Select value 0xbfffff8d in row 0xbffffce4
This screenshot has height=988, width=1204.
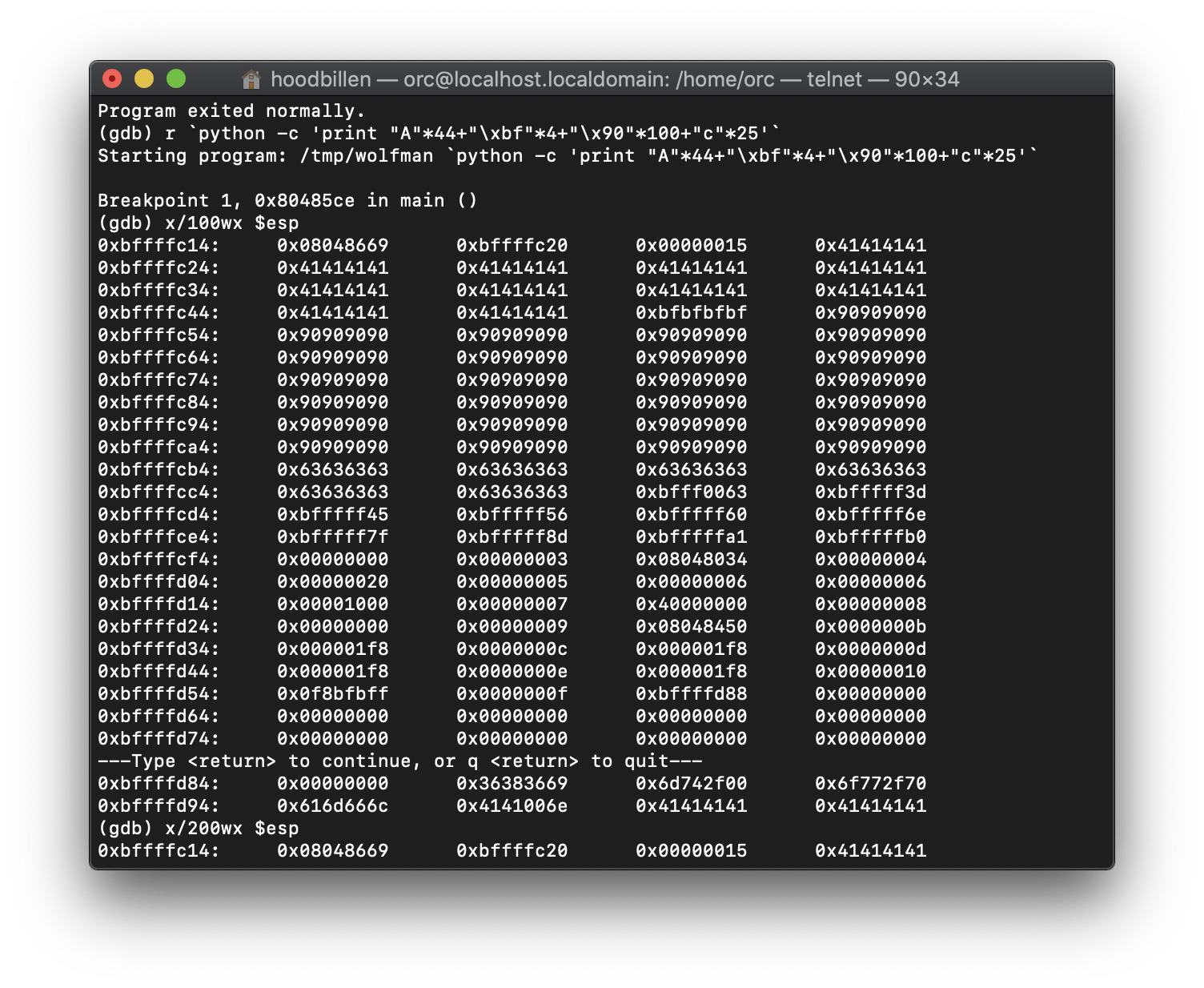[x=512, y=536]
